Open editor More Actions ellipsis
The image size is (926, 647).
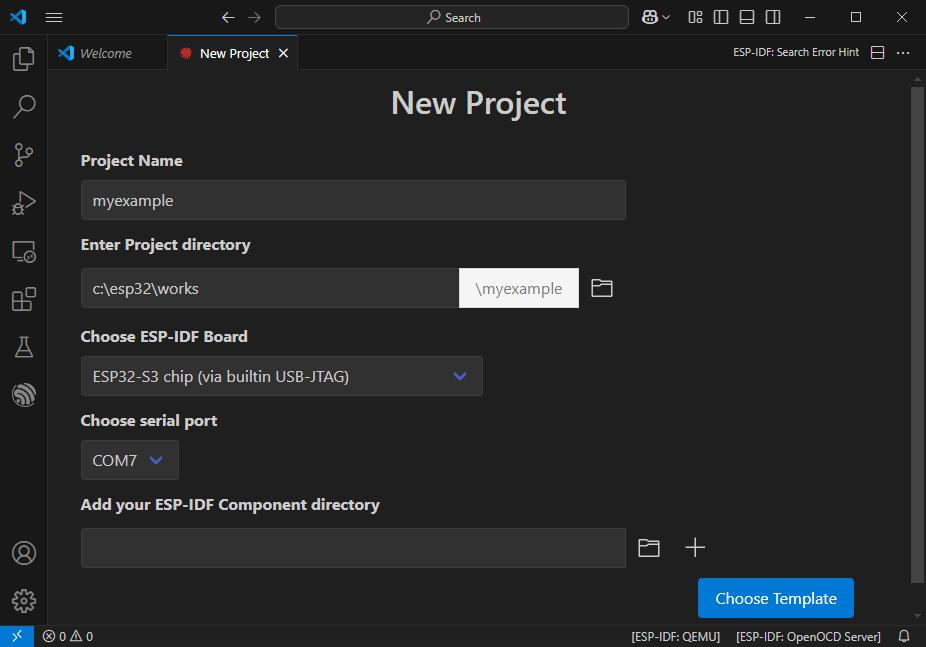point(903,53)
